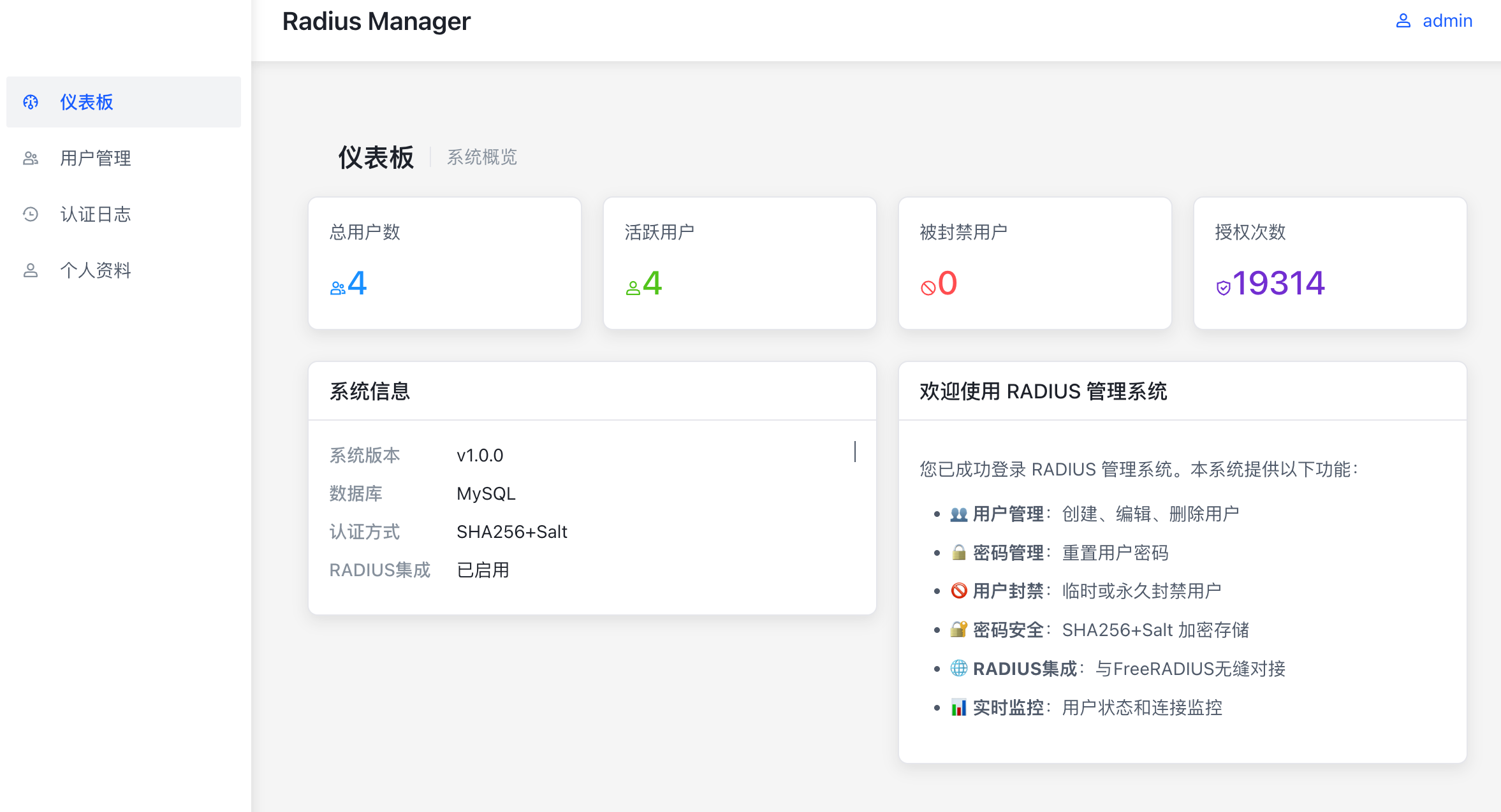
Task: Click the user management people icon
Action: [31, 158]
